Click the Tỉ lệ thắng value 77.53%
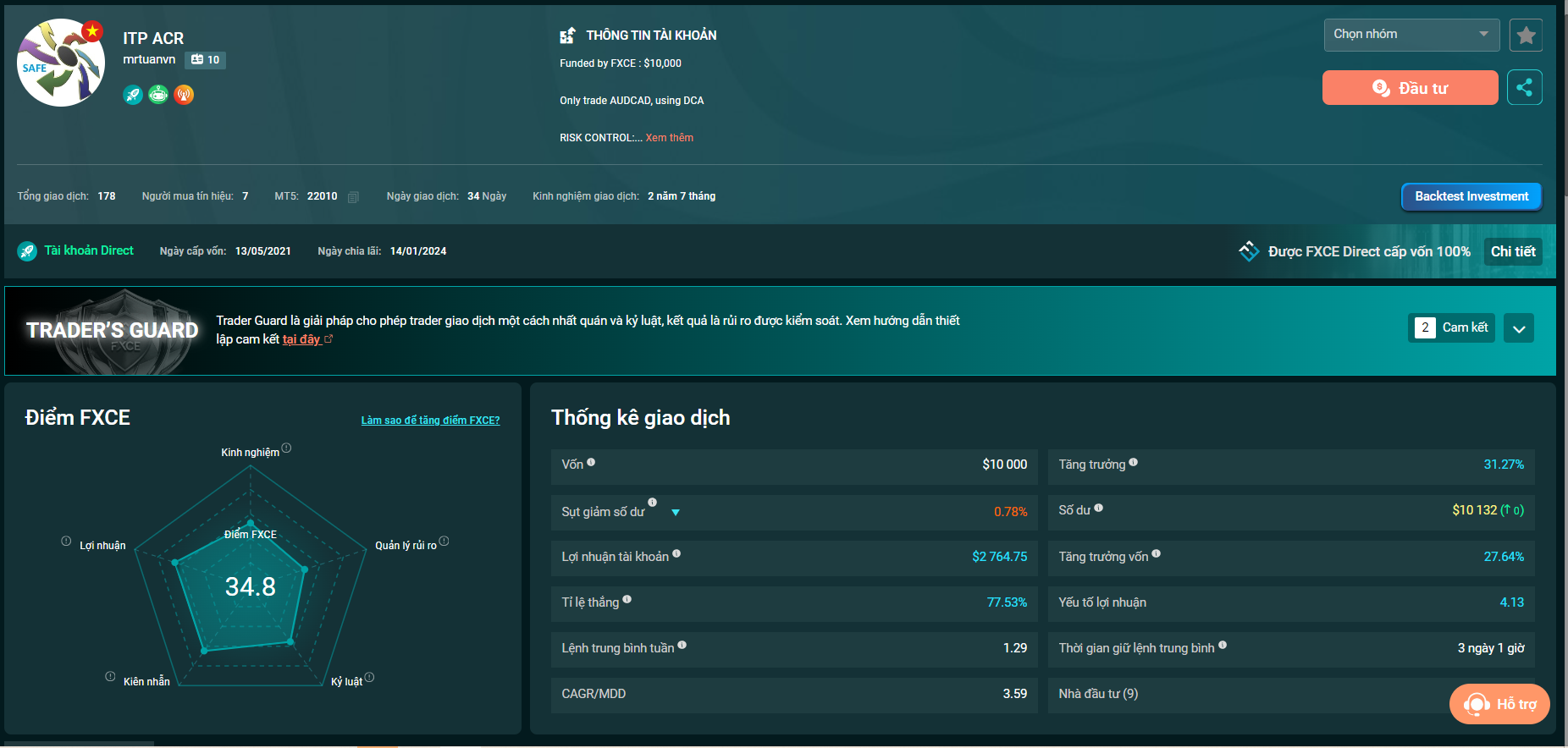The width and height of the screenshot is (1568, 748). (x=1007, y=602)
